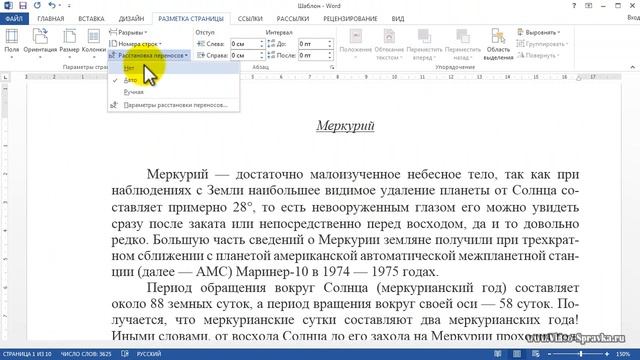Click the После spacing input field
Screen dimensions: 640x360
coord(312,55)
